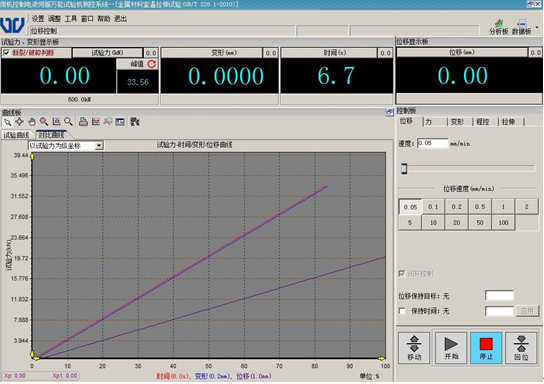The image size is (544, 384).
Task: Select the 位移 control tab
Action: pyautogui.click(x=407, y=121)
